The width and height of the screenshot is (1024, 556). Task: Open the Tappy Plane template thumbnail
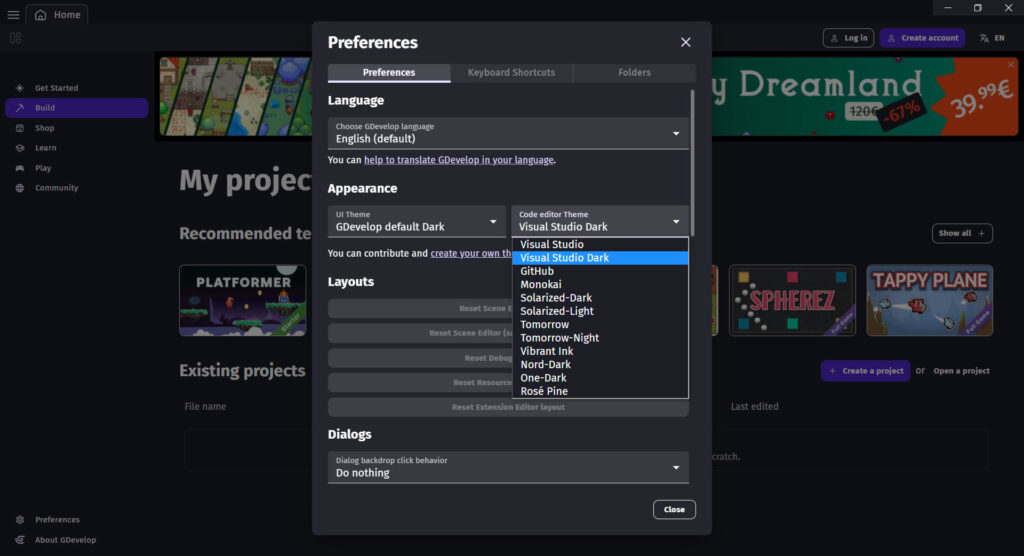click(x=929, y=301)
